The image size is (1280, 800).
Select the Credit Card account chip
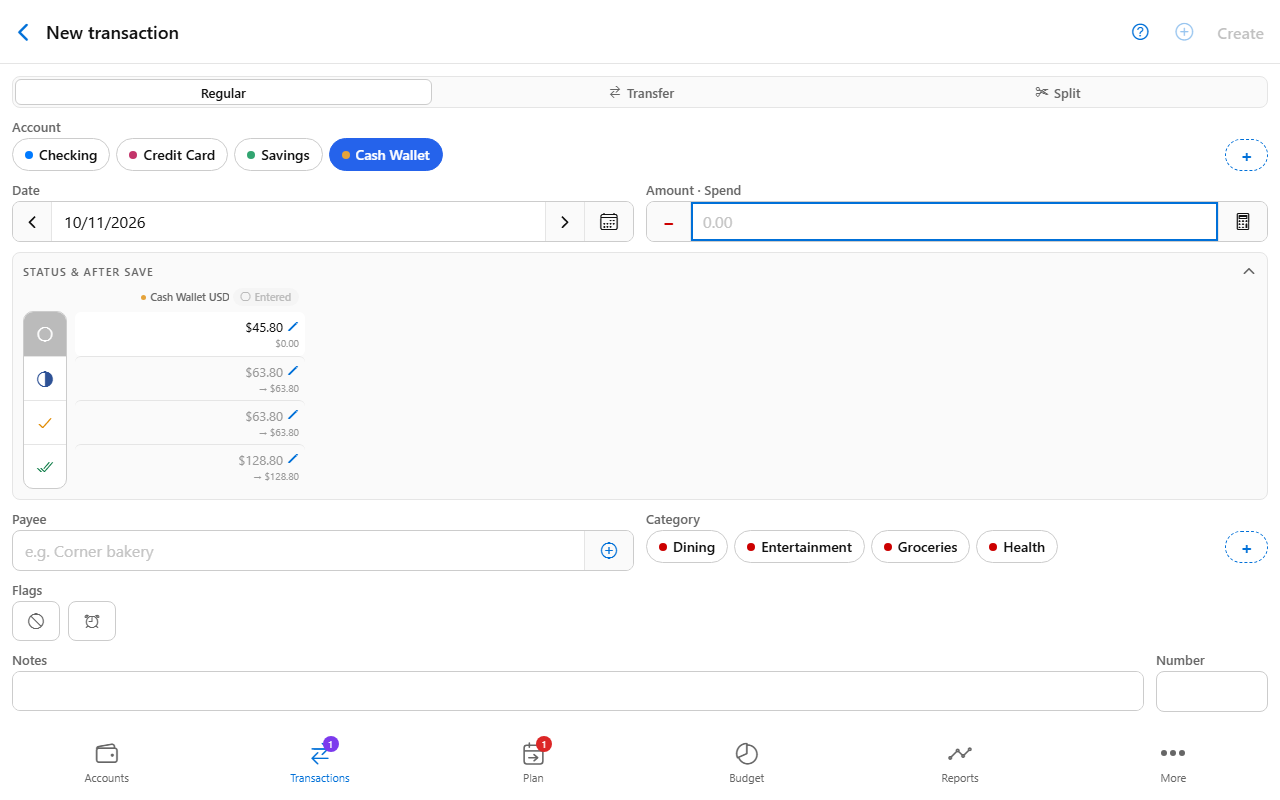[x=172, y=155]
